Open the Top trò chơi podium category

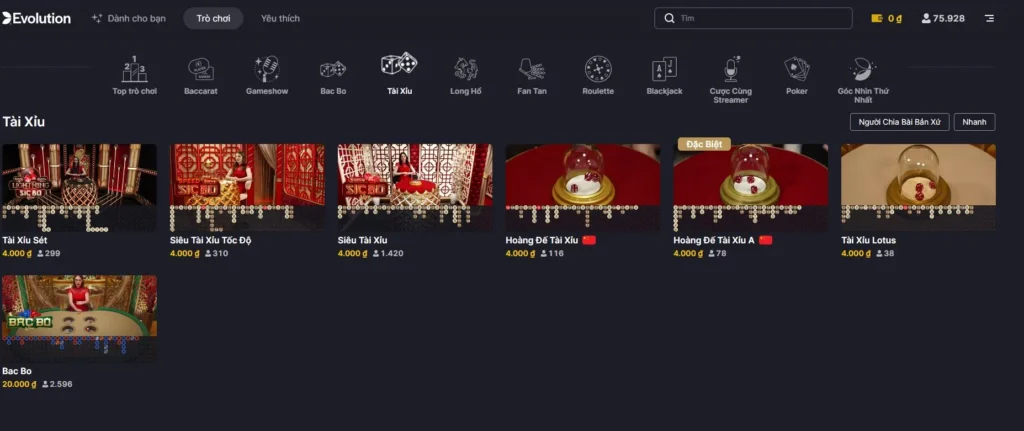(135, 76)
